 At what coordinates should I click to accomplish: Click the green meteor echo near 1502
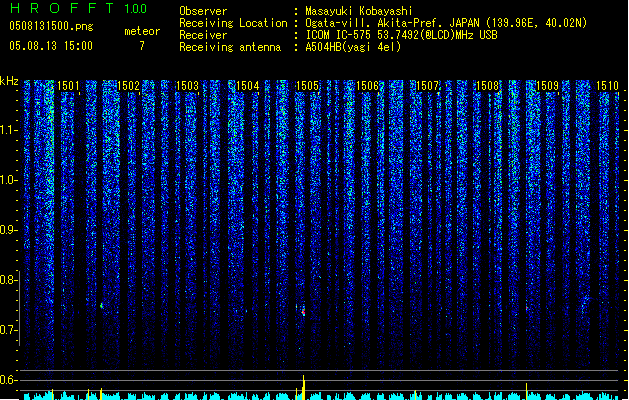(x=101, y=306)
